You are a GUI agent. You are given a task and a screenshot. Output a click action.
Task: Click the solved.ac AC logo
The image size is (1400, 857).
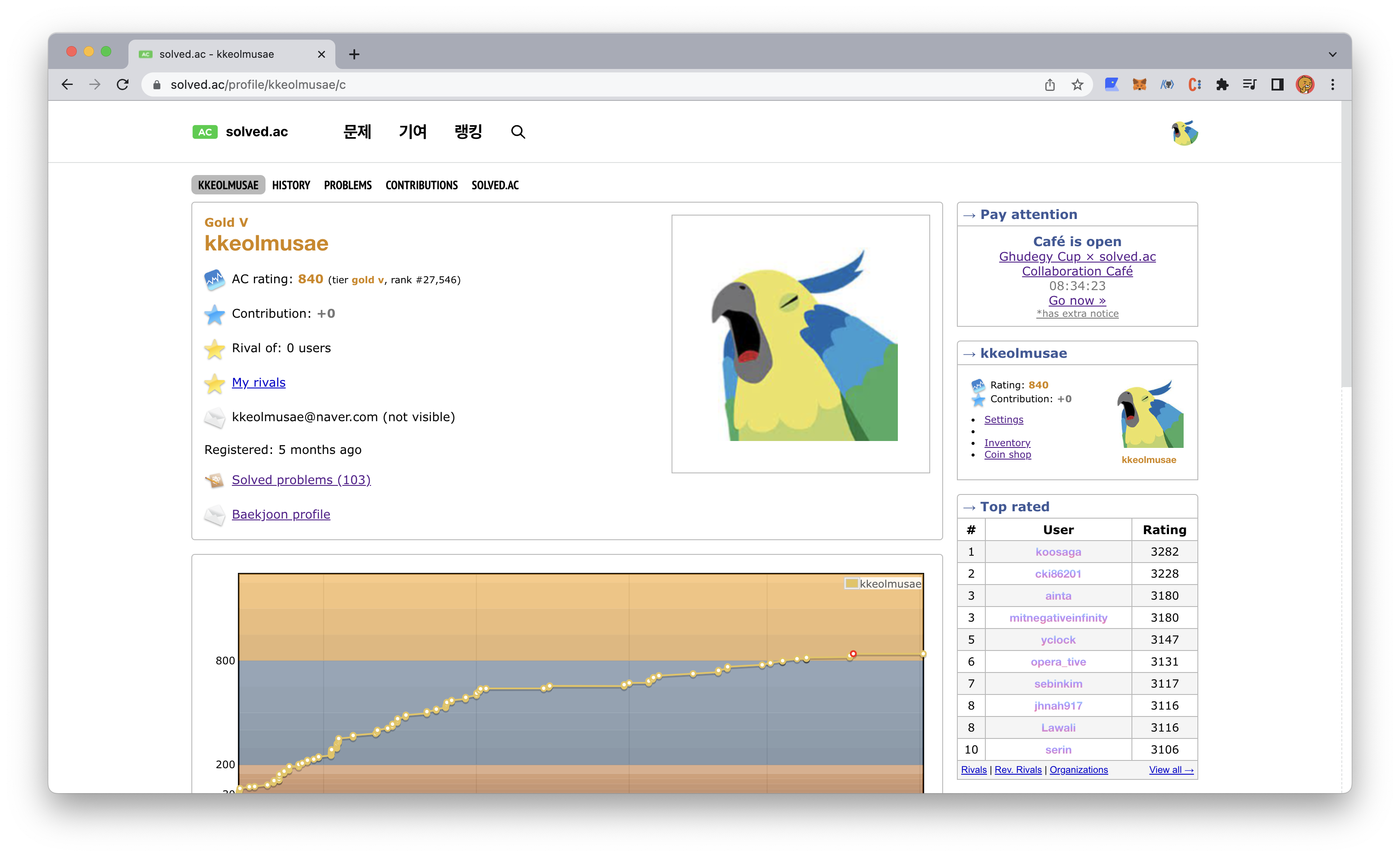click(205, 132)
